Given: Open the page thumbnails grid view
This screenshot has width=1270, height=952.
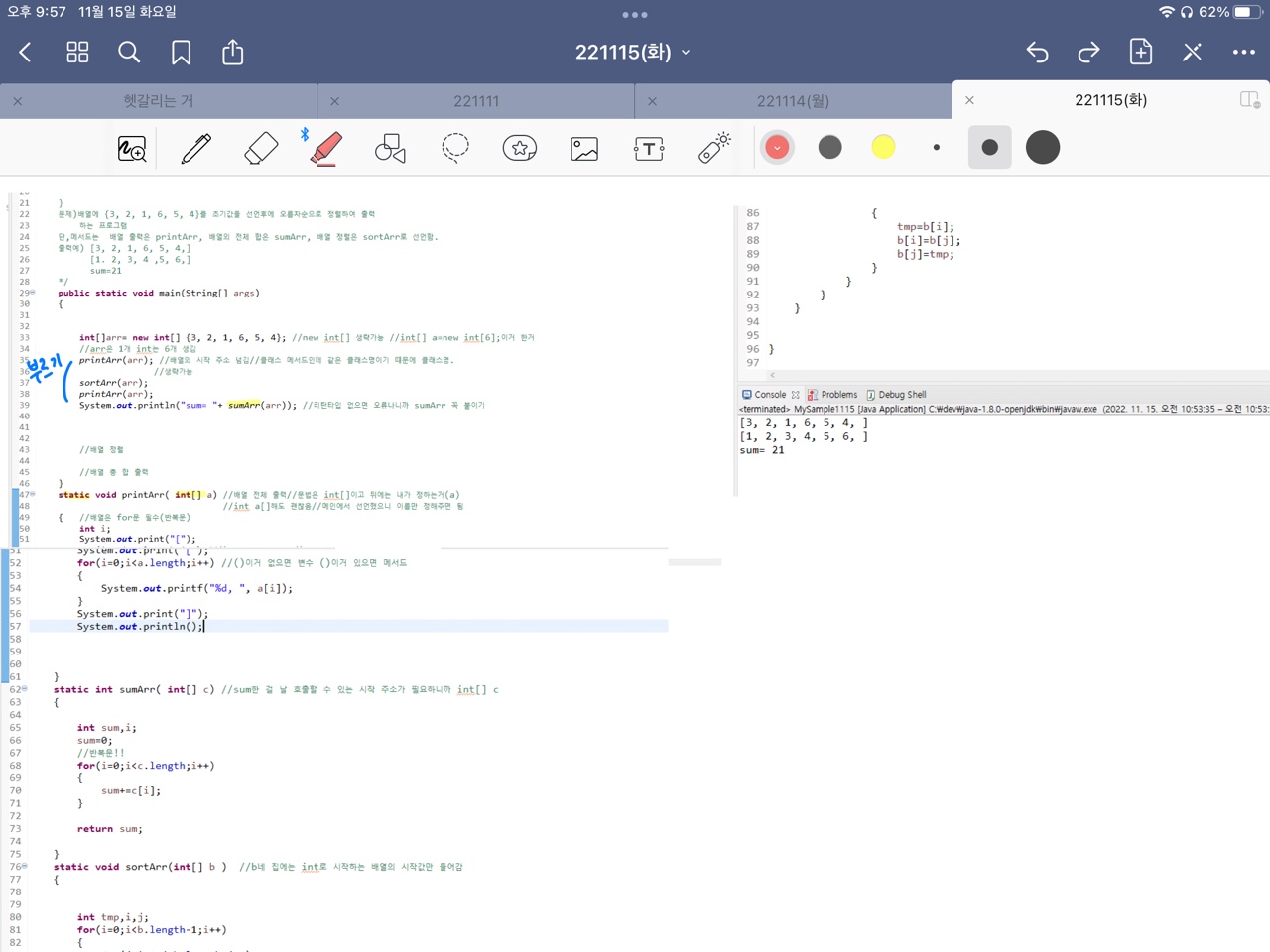Looking at the screenshot, I should 77,53.
